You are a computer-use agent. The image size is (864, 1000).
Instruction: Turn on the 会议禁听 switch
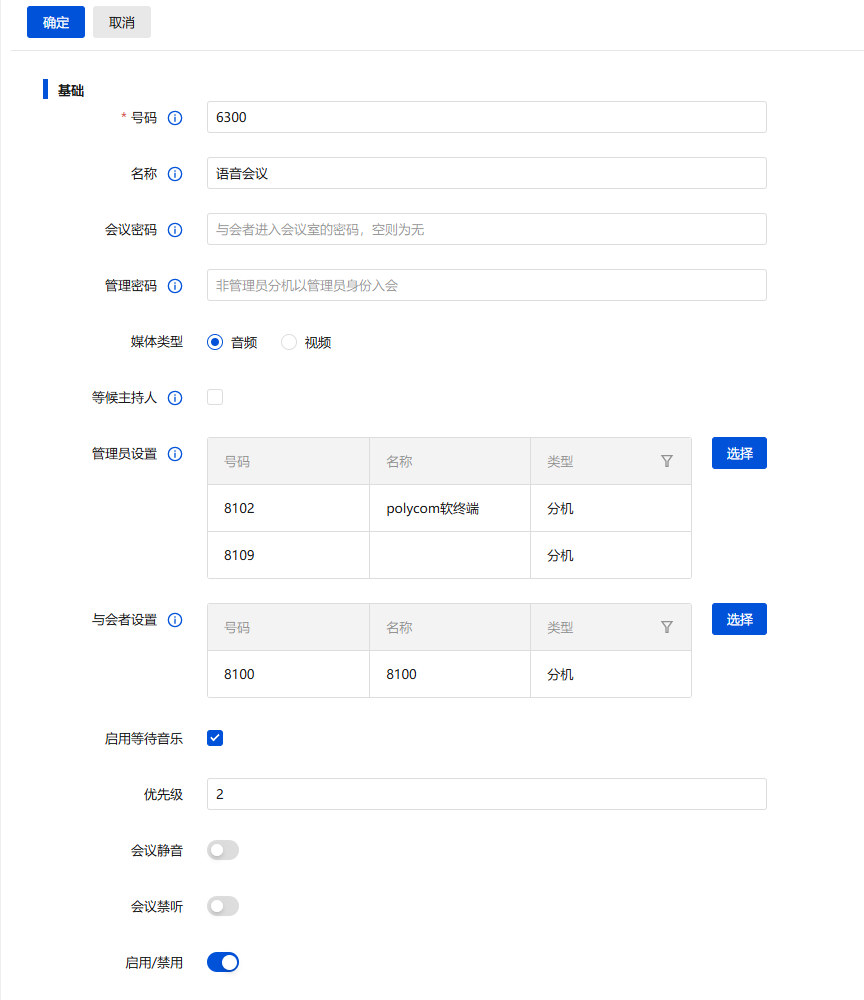click(x=222, y=906)
